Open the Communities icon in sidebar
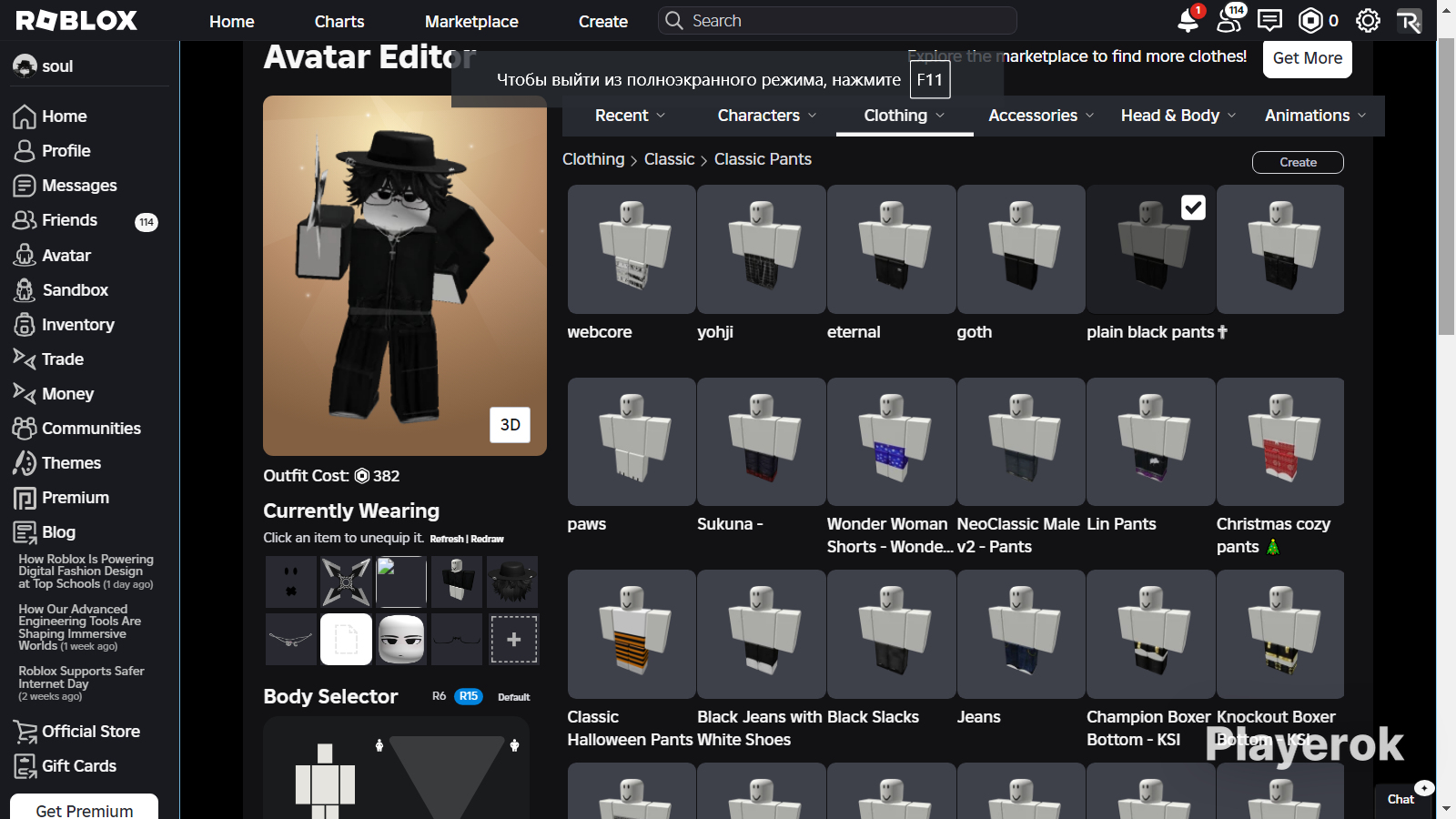 click(x=25, y=429)
